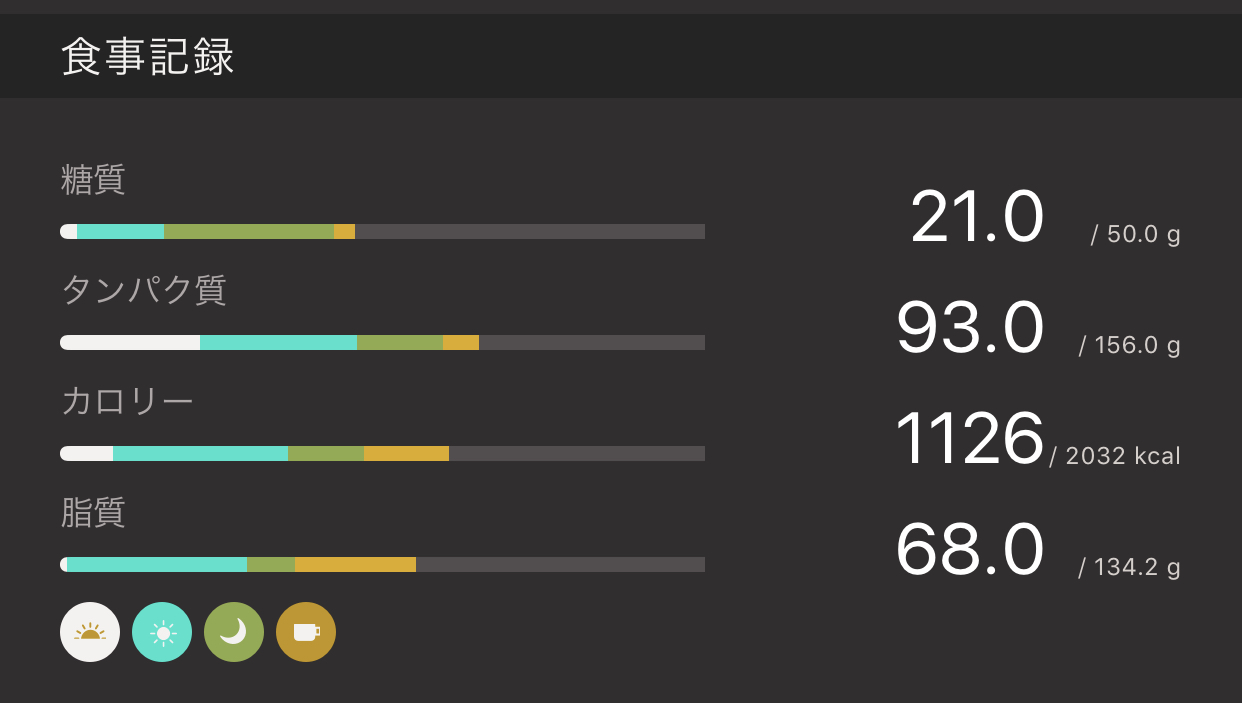Select the lunch sun icon
Viewport: 1242px width, 703px height.
click(x=162, y=632)
